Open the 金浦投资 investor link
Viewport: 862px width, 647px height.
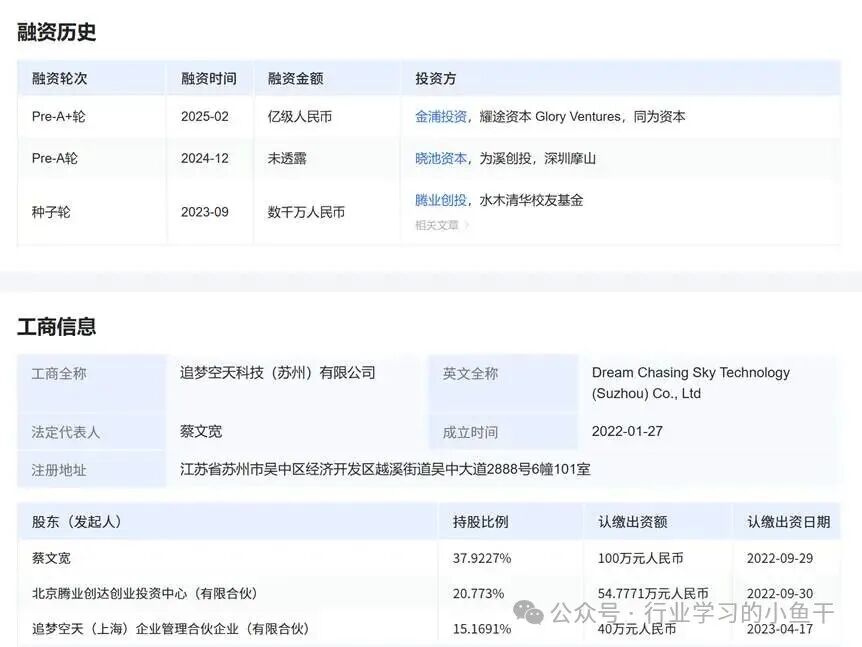coord(441,117)
